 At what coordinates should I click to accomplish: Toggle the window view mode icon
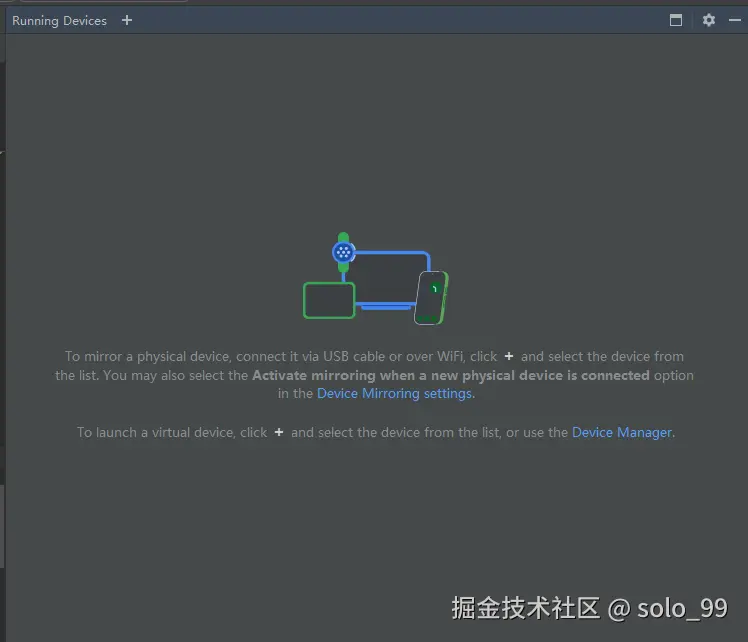coord(675,20)
